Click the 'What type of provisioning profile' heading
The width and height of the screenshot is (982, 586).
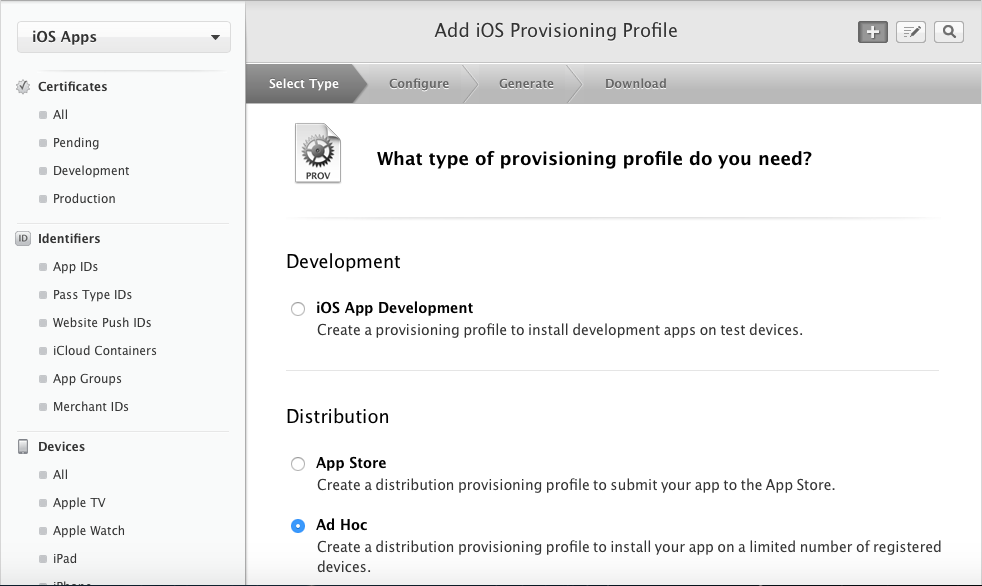pyautogui.click(x=594, y=159)
